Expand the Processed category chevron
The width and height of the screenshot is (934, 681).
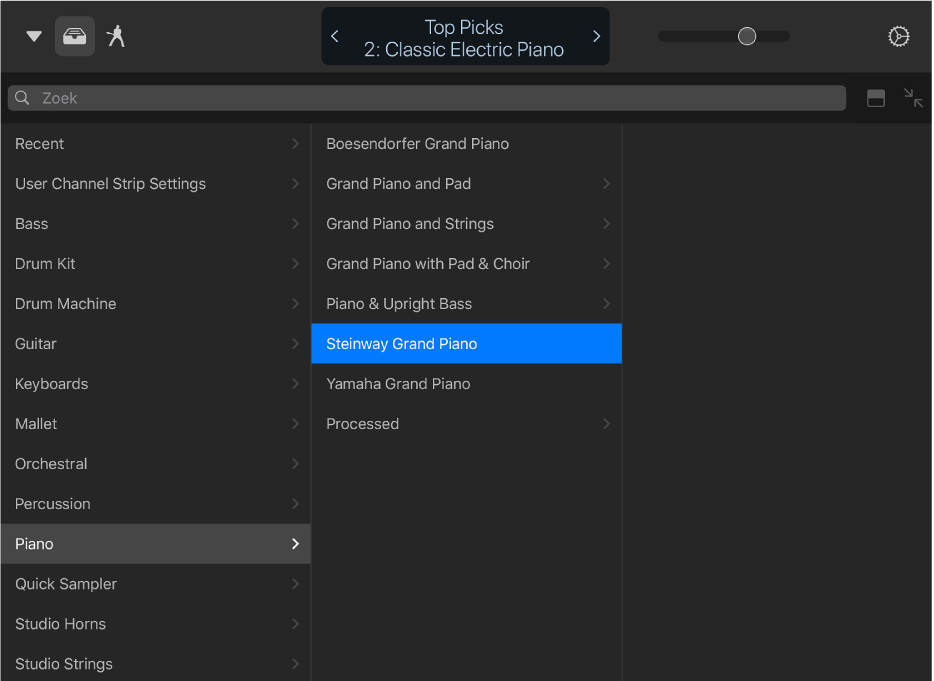606,424
